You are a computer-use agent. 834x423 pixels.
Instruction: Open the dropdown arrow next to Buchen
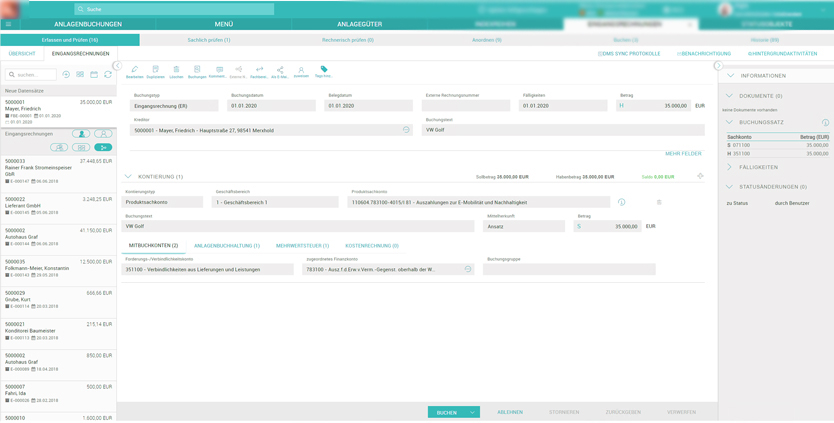[x=473, y=412]
